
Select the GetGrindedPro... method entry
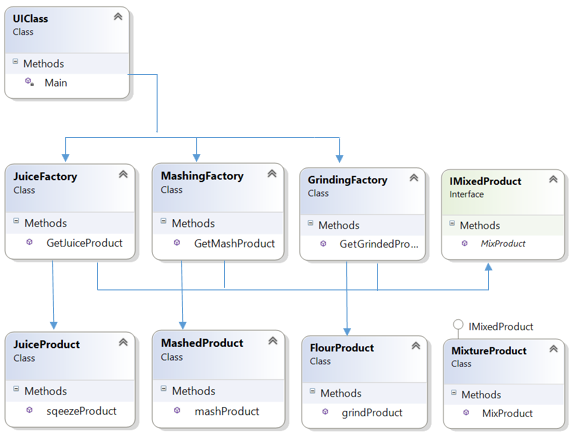[379, 244]
